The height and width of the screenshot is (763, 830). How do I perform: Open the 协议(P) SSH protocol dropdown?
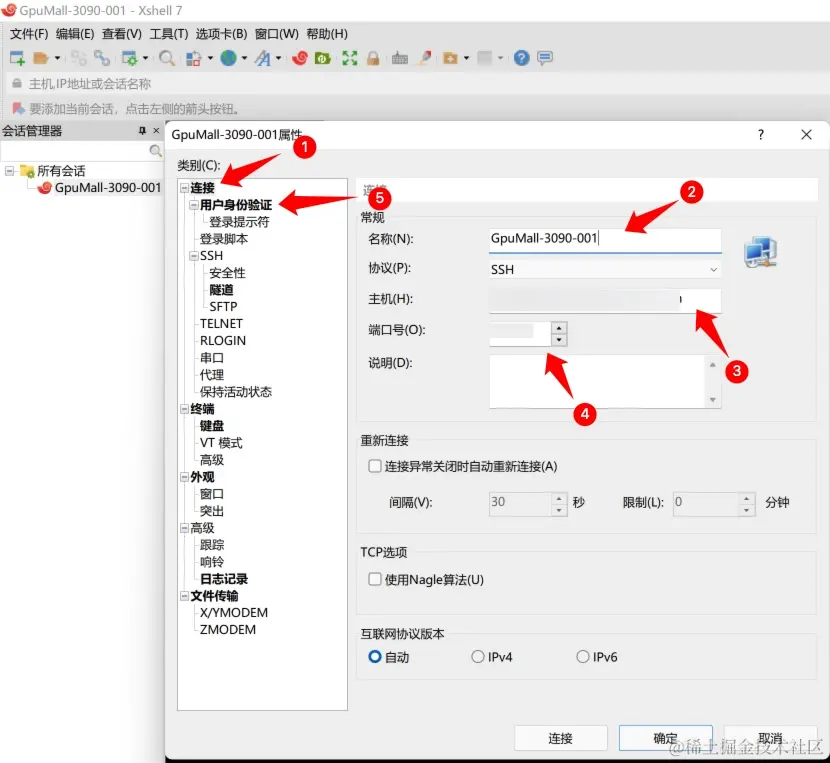pyautogui.click(x=605, y=270)
